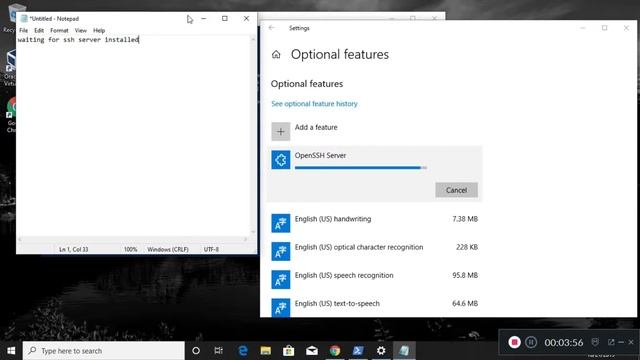The height and width of the screenshot is (360, 640).
Task: Stop the screen recording
Action: tap(514, 342)
